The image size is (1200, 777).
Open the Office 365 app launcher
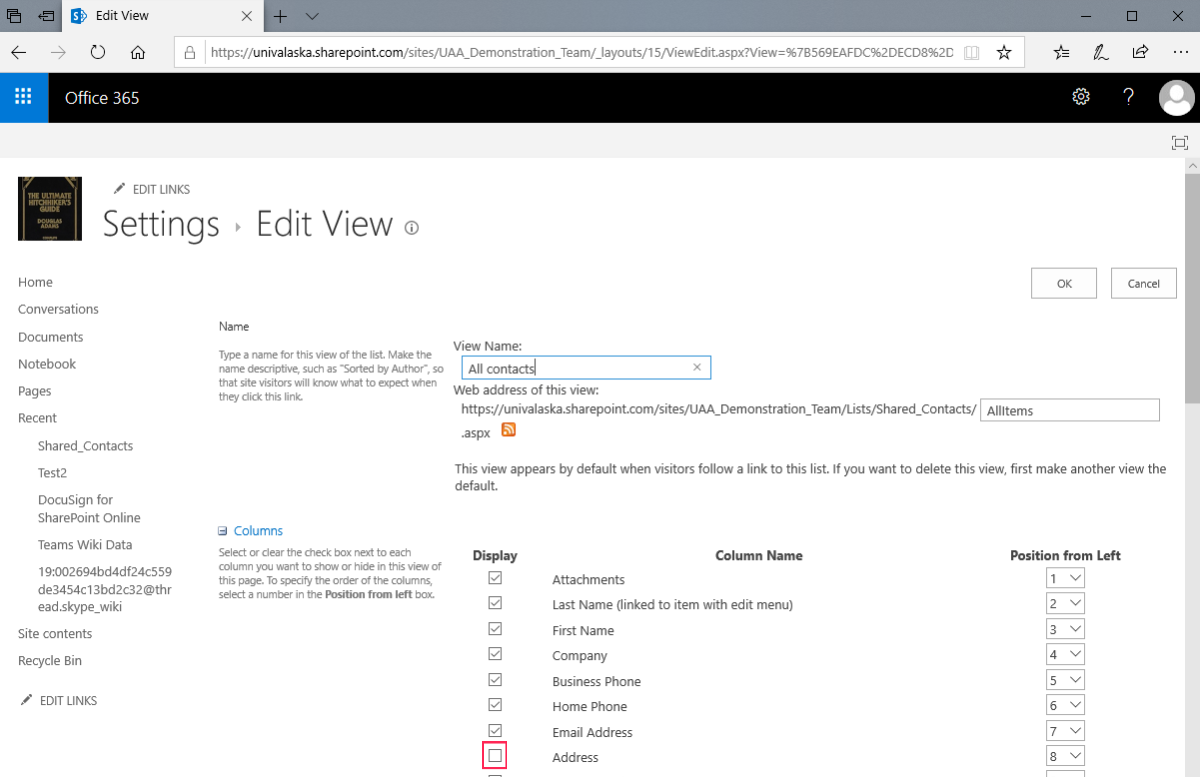[x=24, y=97]
